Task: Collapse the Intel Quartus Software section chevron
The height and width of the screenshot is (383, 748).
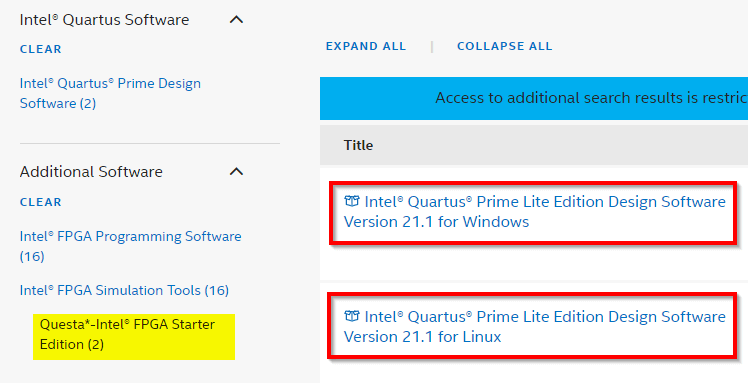Action: pos(237,20)
